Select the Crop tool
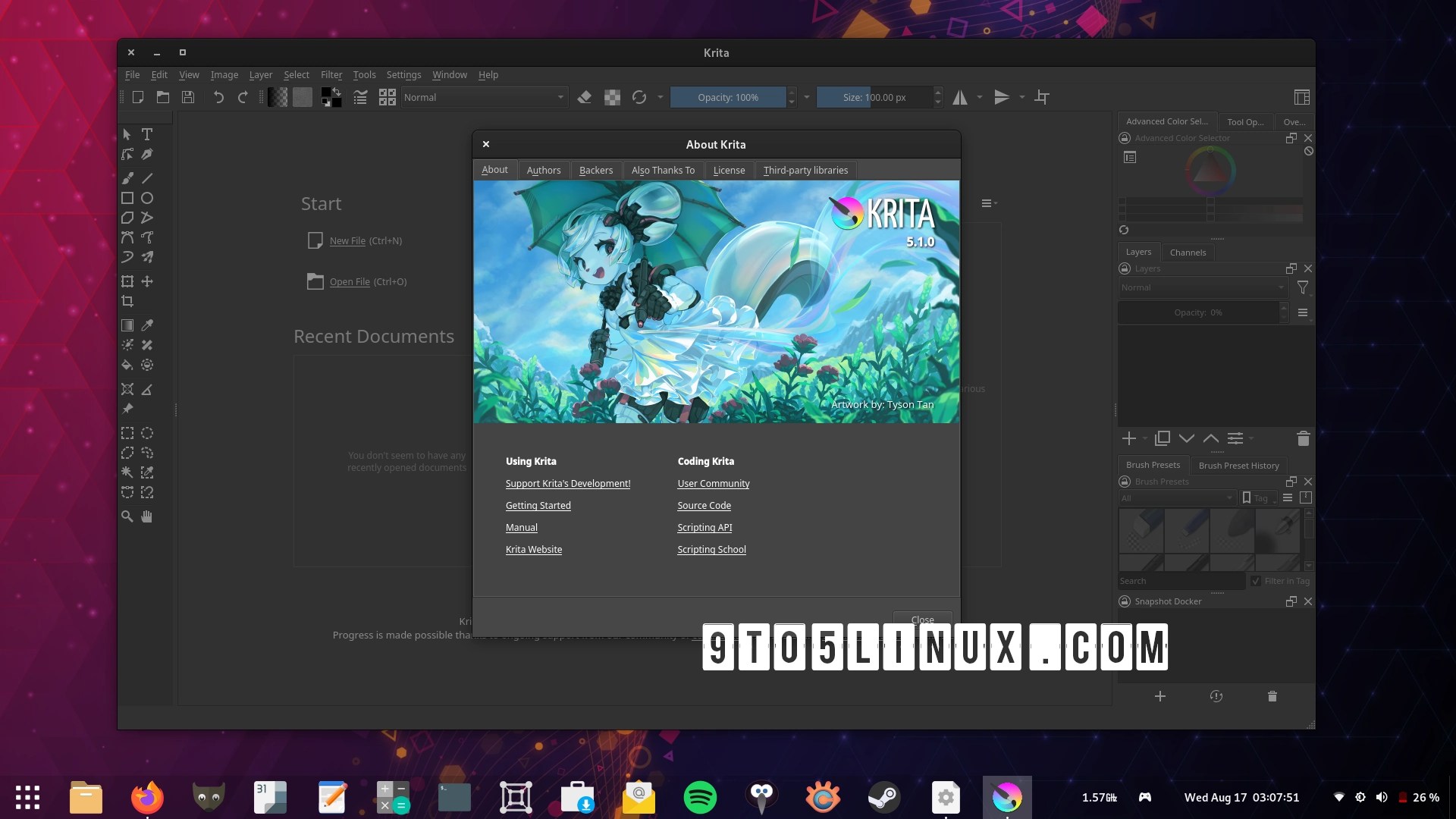This screenshot has height=819, width=1456. coord(127,301)
